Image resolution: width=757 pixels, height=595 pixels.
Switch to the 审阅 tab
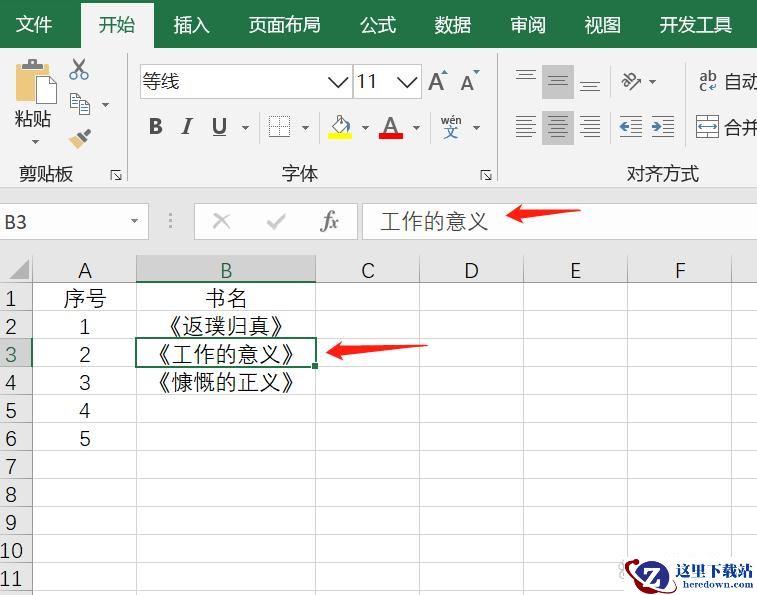pyautogui.click(x=528, y=24)
